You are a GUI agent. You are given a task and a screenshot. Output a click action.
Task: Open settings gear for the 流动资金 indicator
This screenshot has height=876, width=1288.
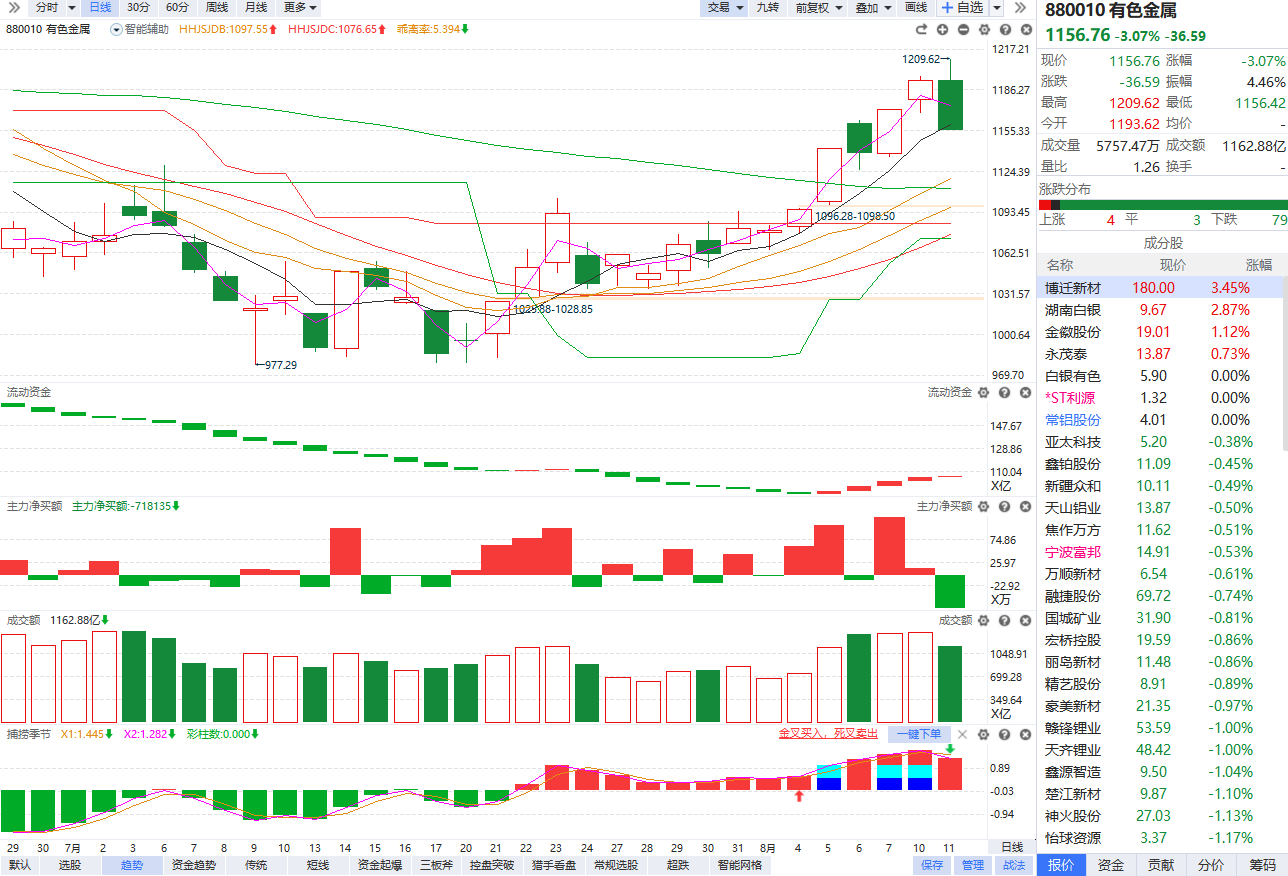tap(984, 393)
